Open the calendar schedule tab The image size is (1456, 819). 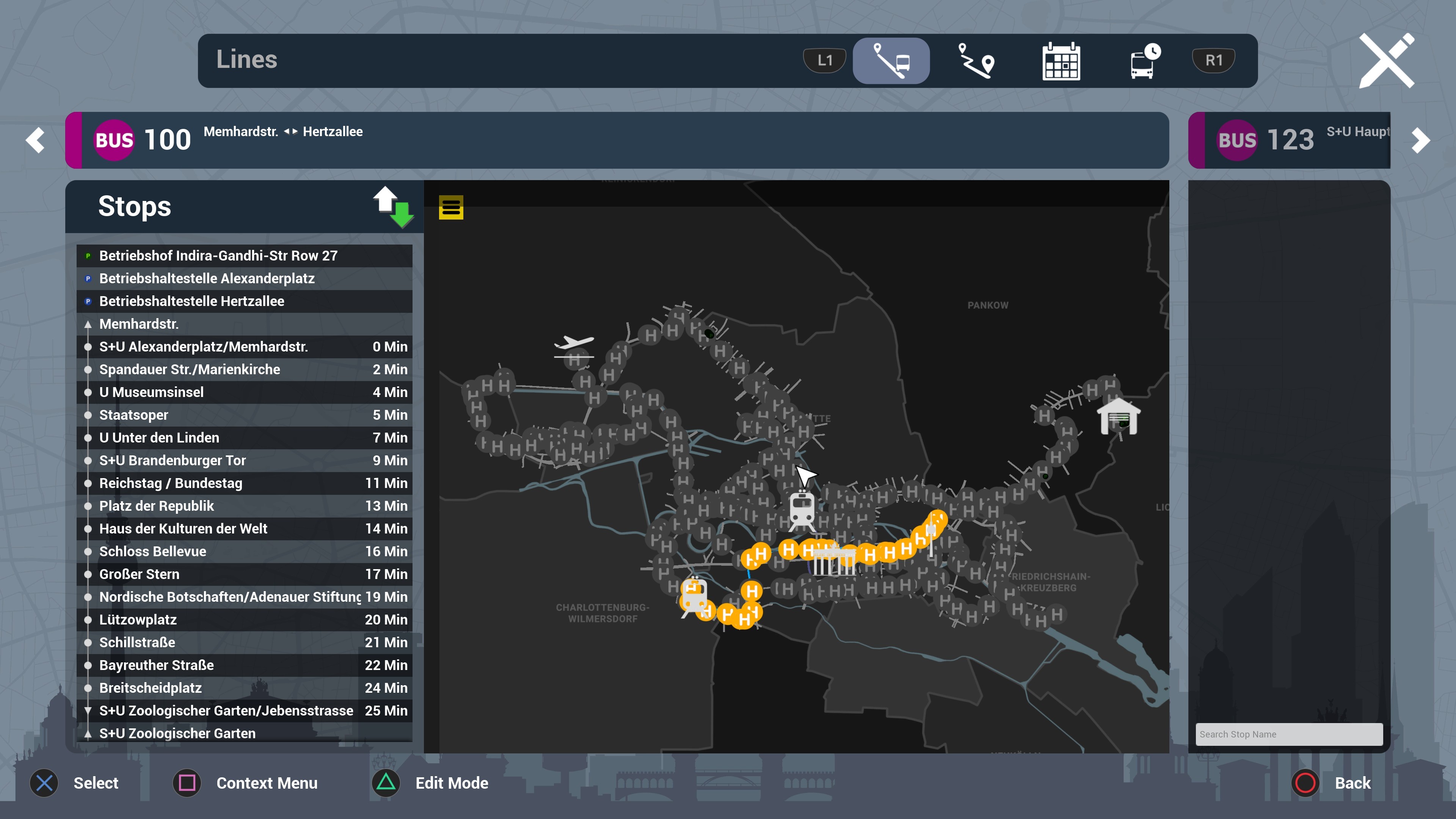tap(1061, 61)
